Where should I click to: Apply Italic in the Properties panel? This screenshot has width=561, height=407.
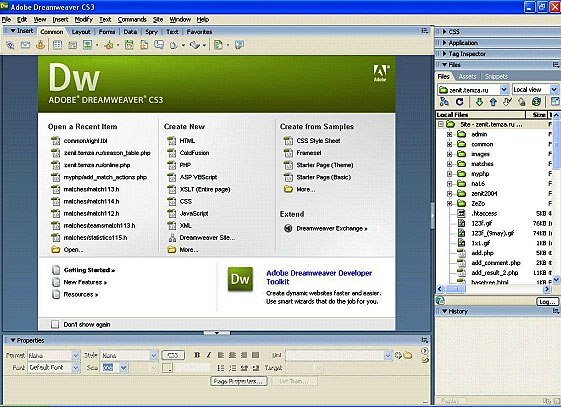click(x=209, y=355)
